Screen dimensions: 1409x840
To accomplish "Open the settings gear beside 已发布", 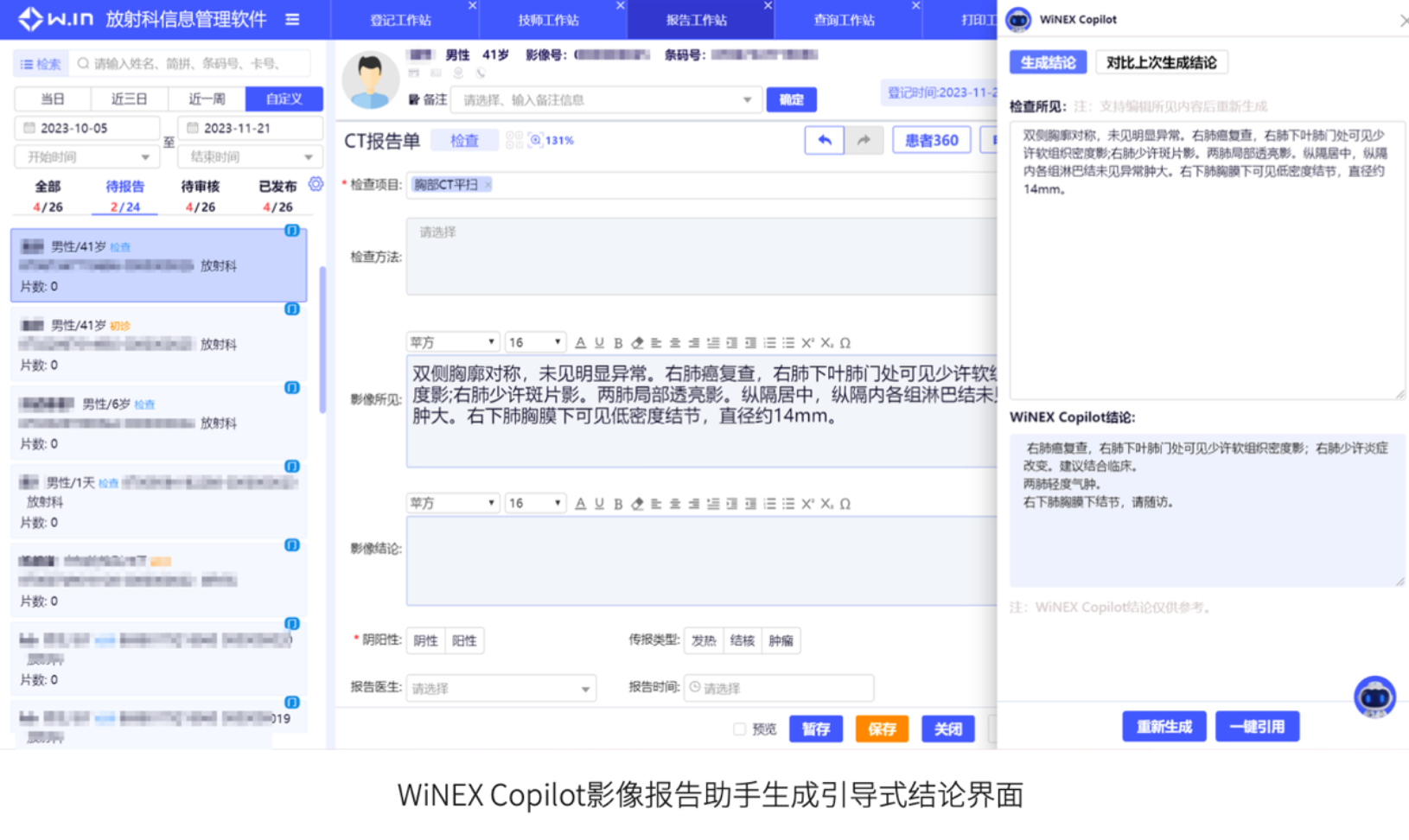I will 315,184.
